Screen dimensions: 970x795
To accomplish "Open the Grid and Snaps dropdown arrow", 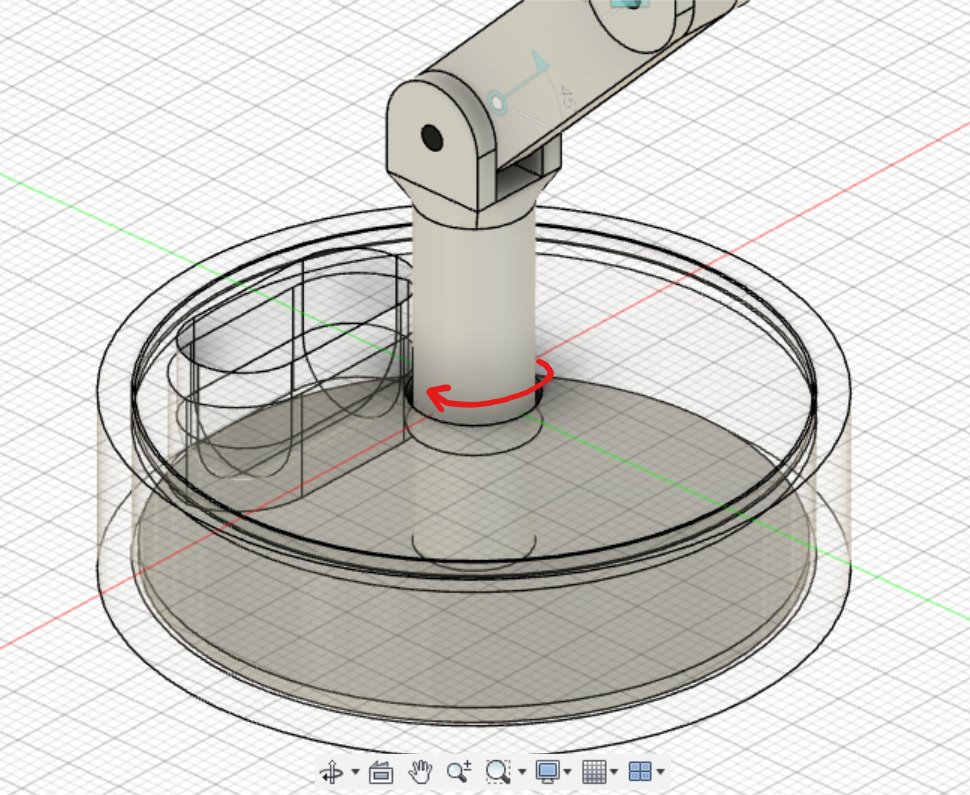I will 614,771.
